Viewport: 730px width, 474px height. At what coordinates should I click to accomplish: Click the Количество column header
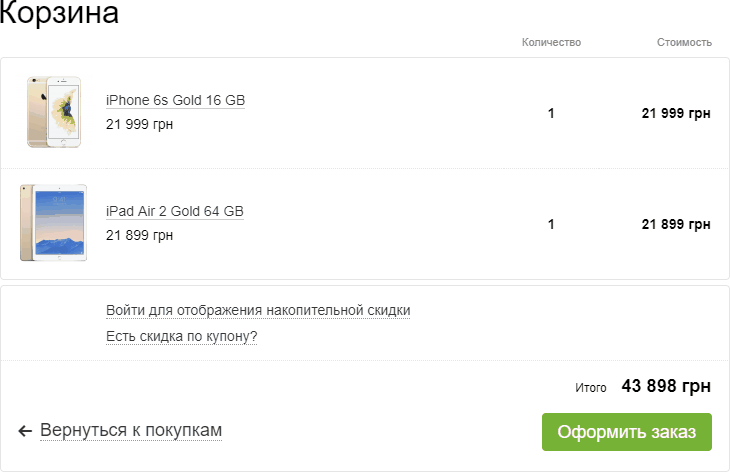551,42
